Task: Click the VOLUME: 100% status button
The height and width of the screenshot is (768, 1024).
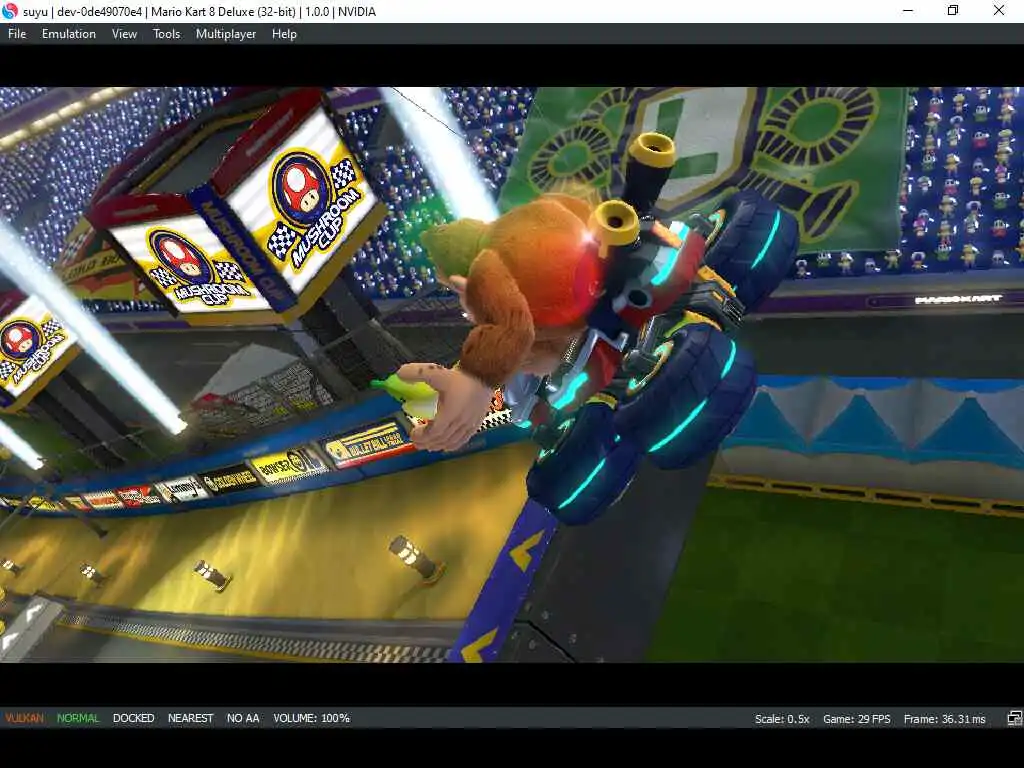Action: tap(312, 718)
